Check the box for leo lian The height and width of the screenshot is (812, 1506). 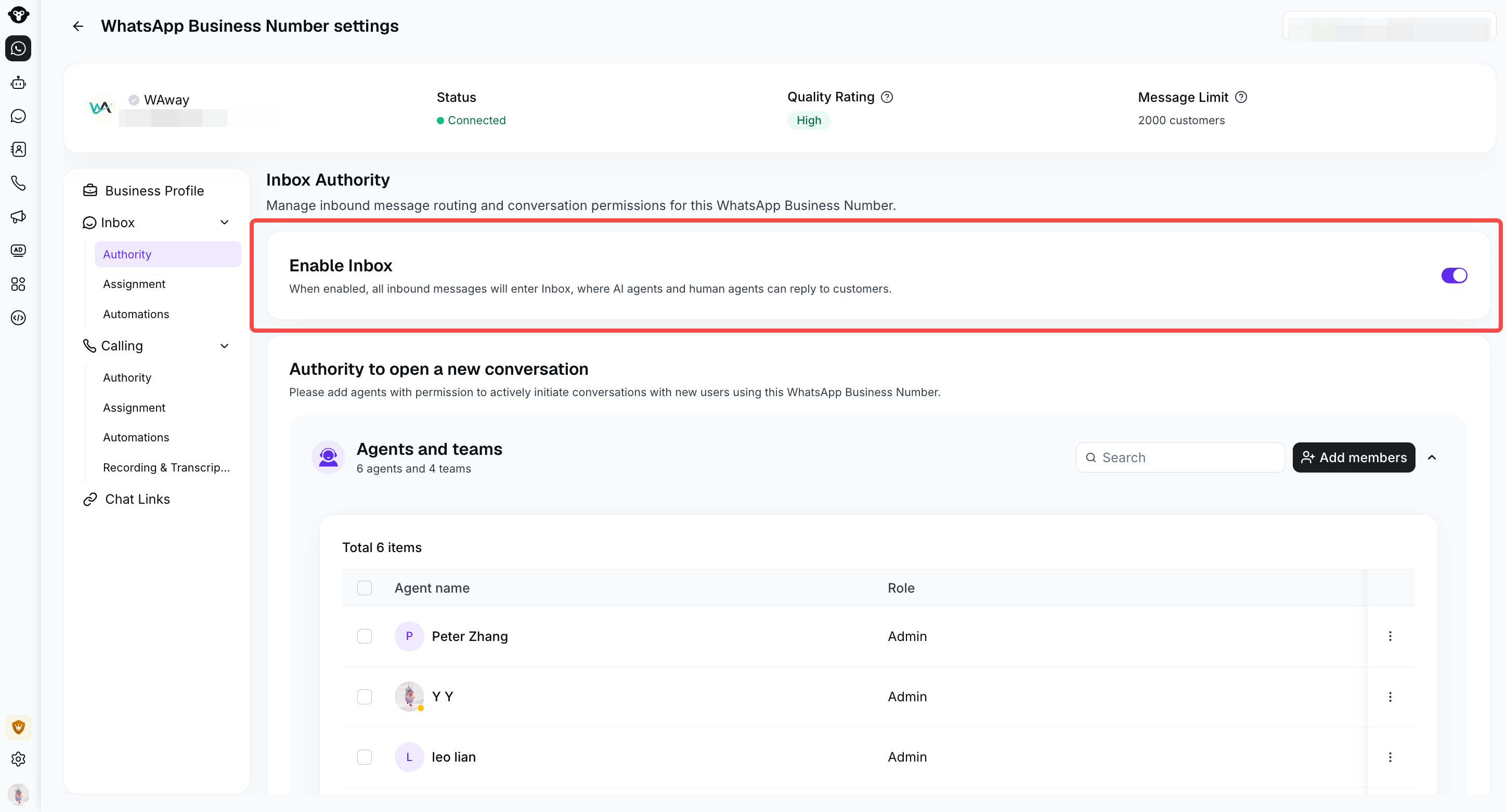(364, 757)
